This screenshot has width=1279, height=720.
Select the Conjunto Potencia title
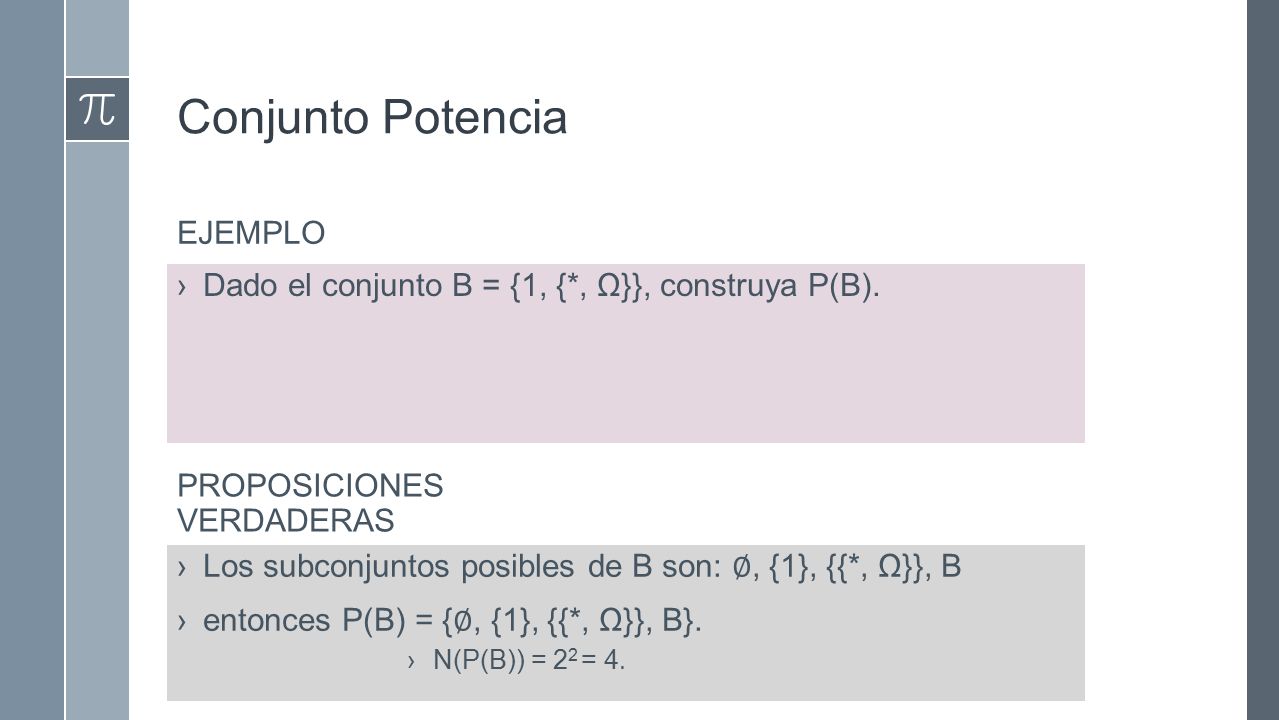point(372,118)
